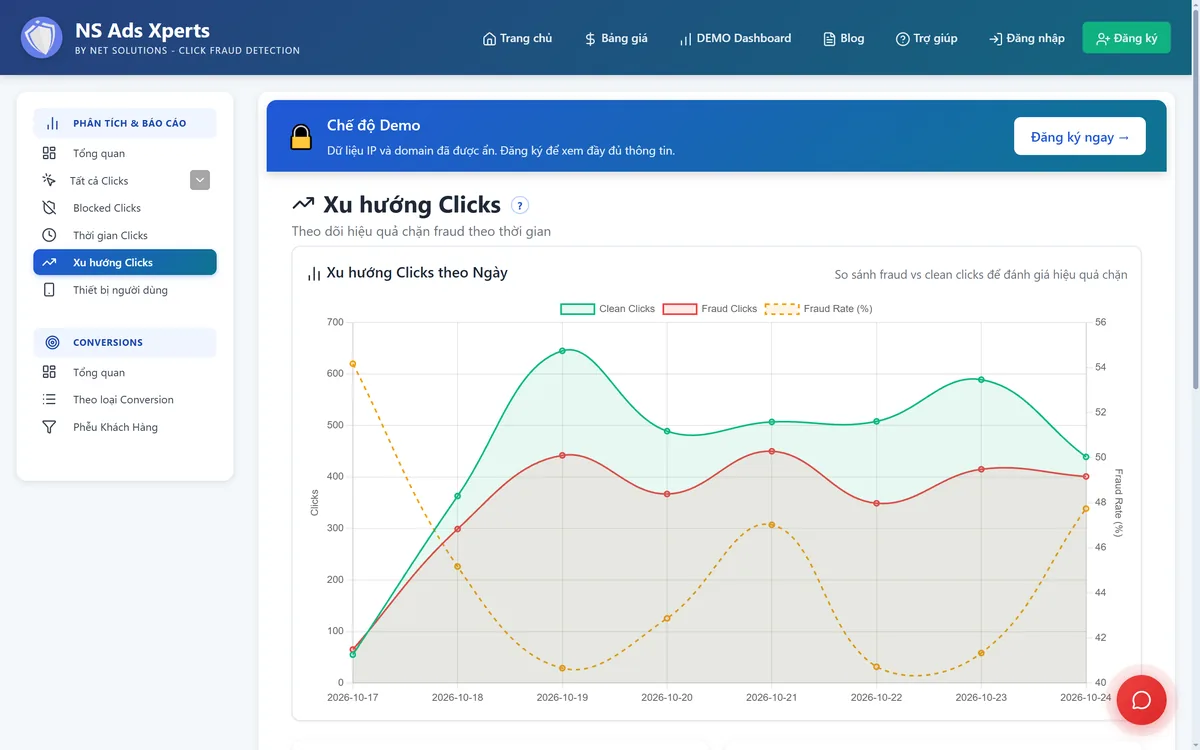Click the question circle icon beside Trợ giúp
Image resolution: width=1200 pixels, height=750 pixels.
point(902,39)
